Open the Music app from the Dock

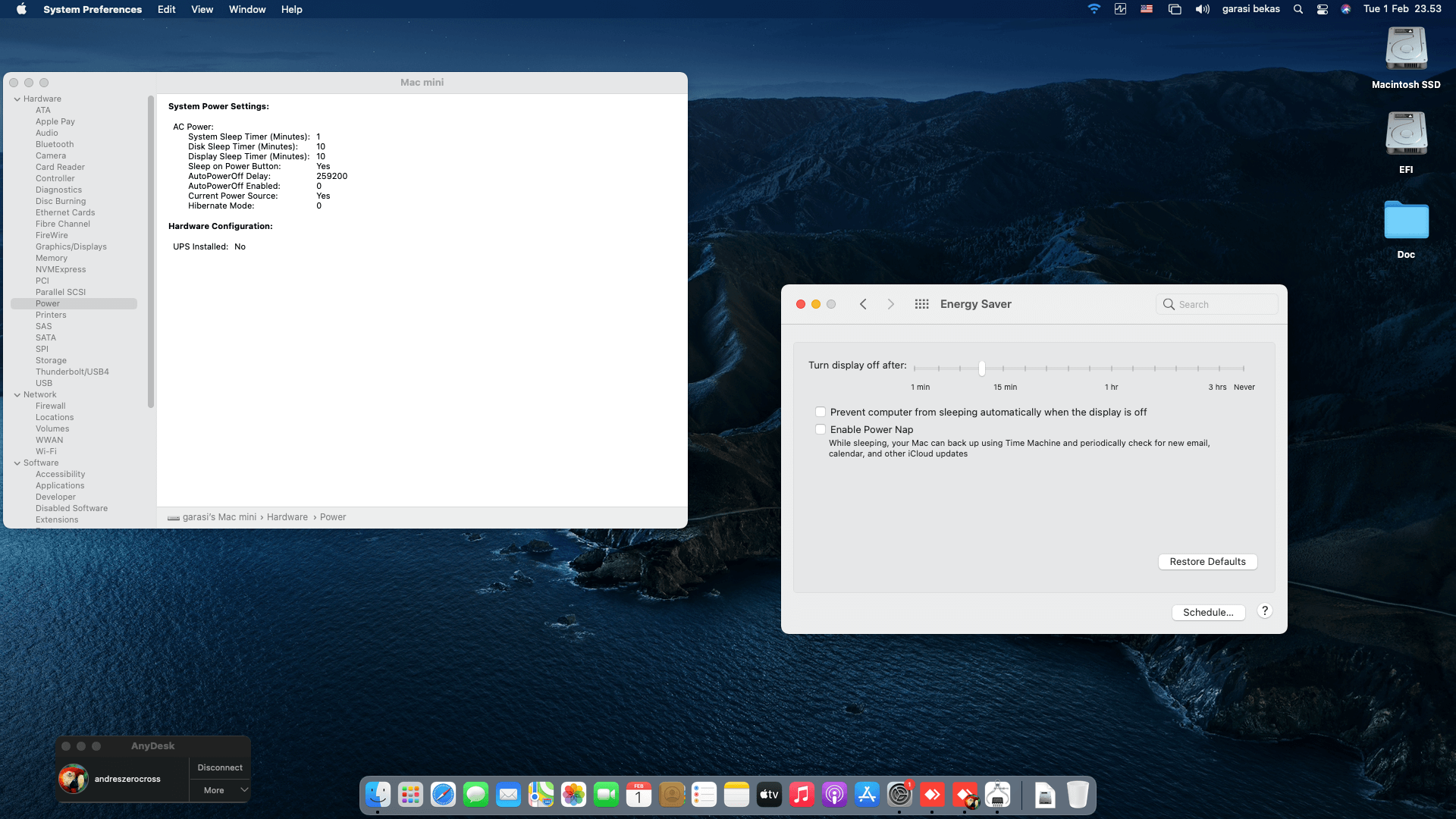pos(802,794)
